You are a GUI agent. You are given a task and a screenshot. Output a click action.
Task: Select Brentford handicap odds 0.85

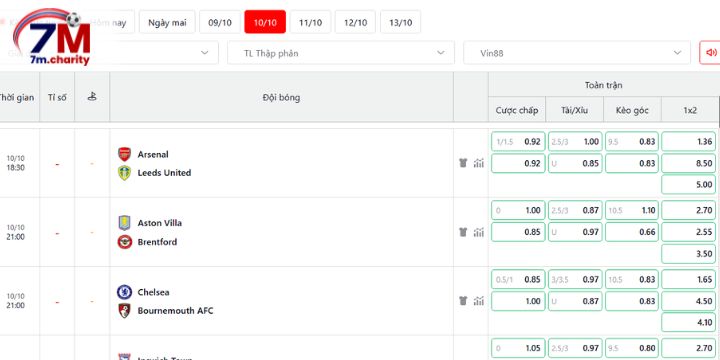(518, 232)
